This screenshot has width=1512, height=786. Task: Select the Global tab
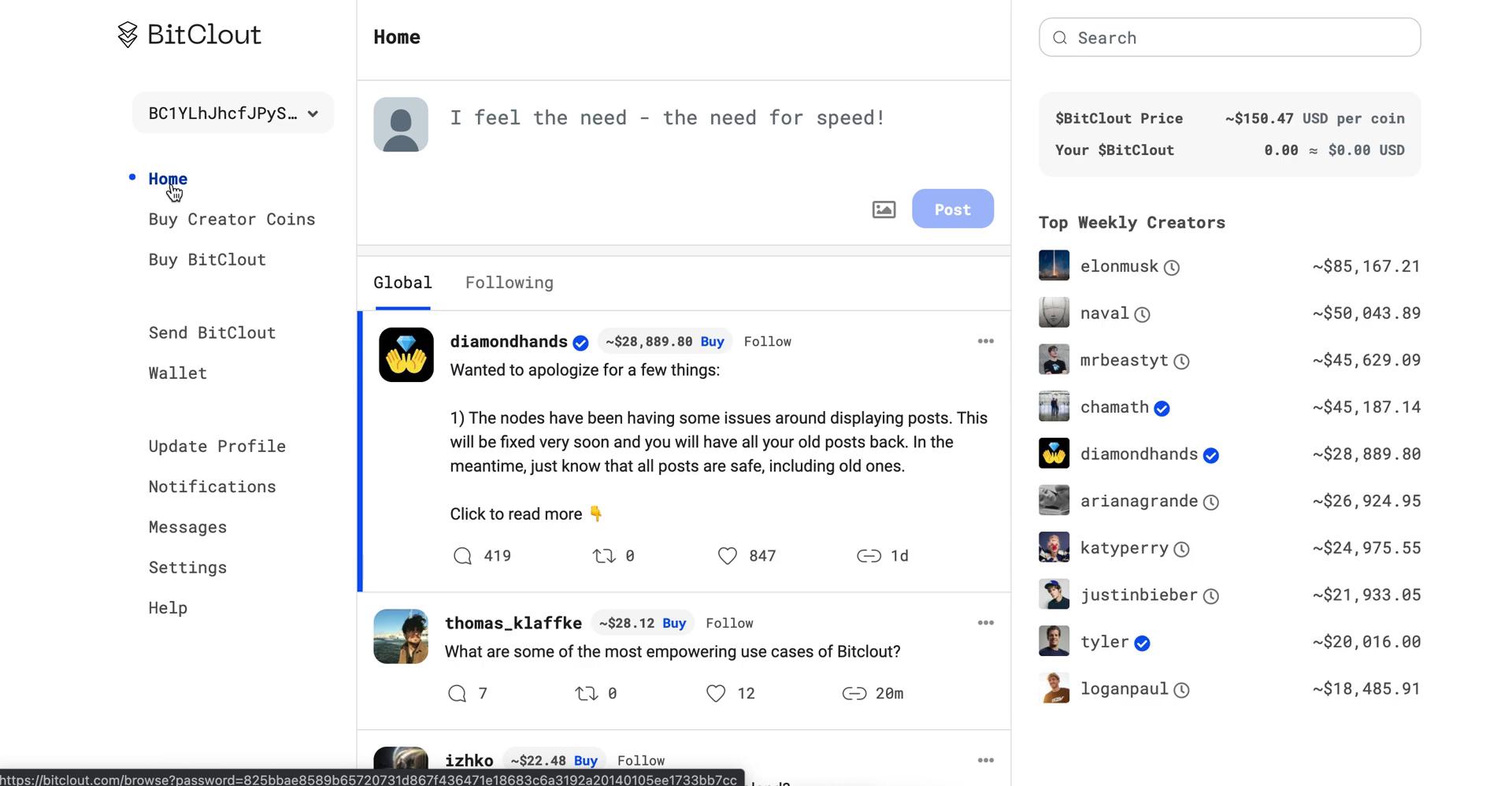click(402, 282)
